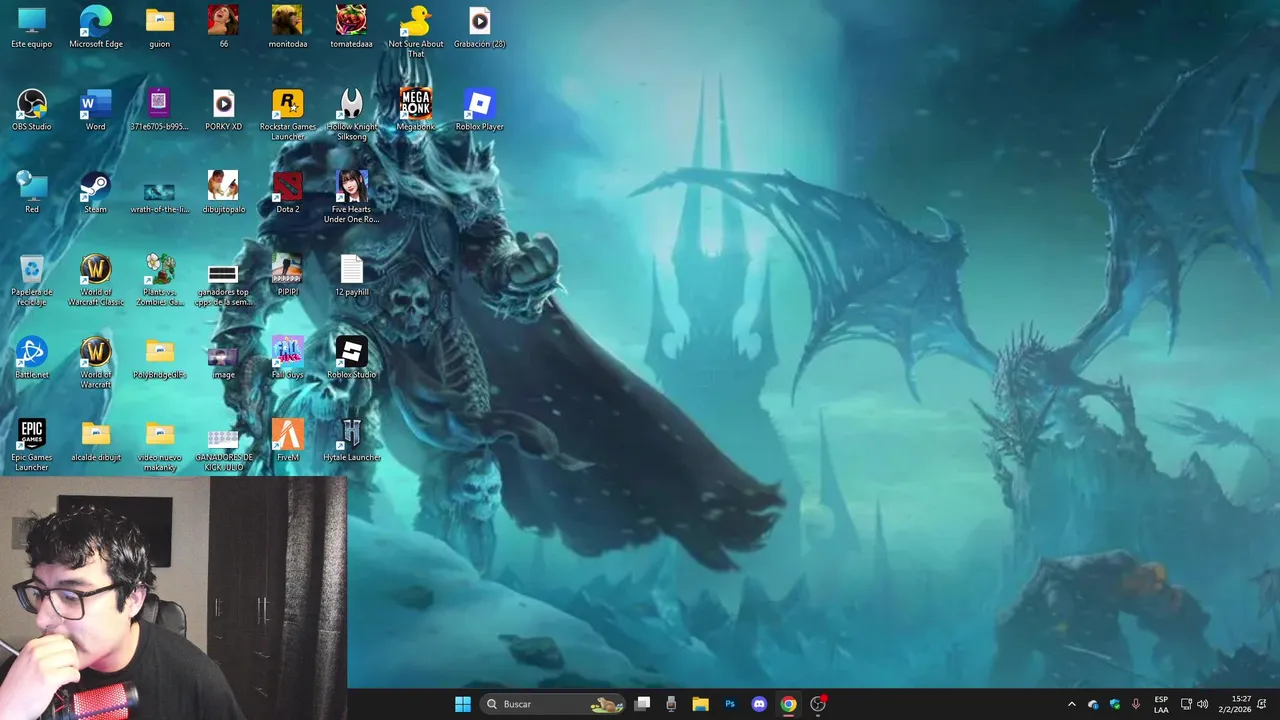Open Windows Security tray icon

[1114, 704]
